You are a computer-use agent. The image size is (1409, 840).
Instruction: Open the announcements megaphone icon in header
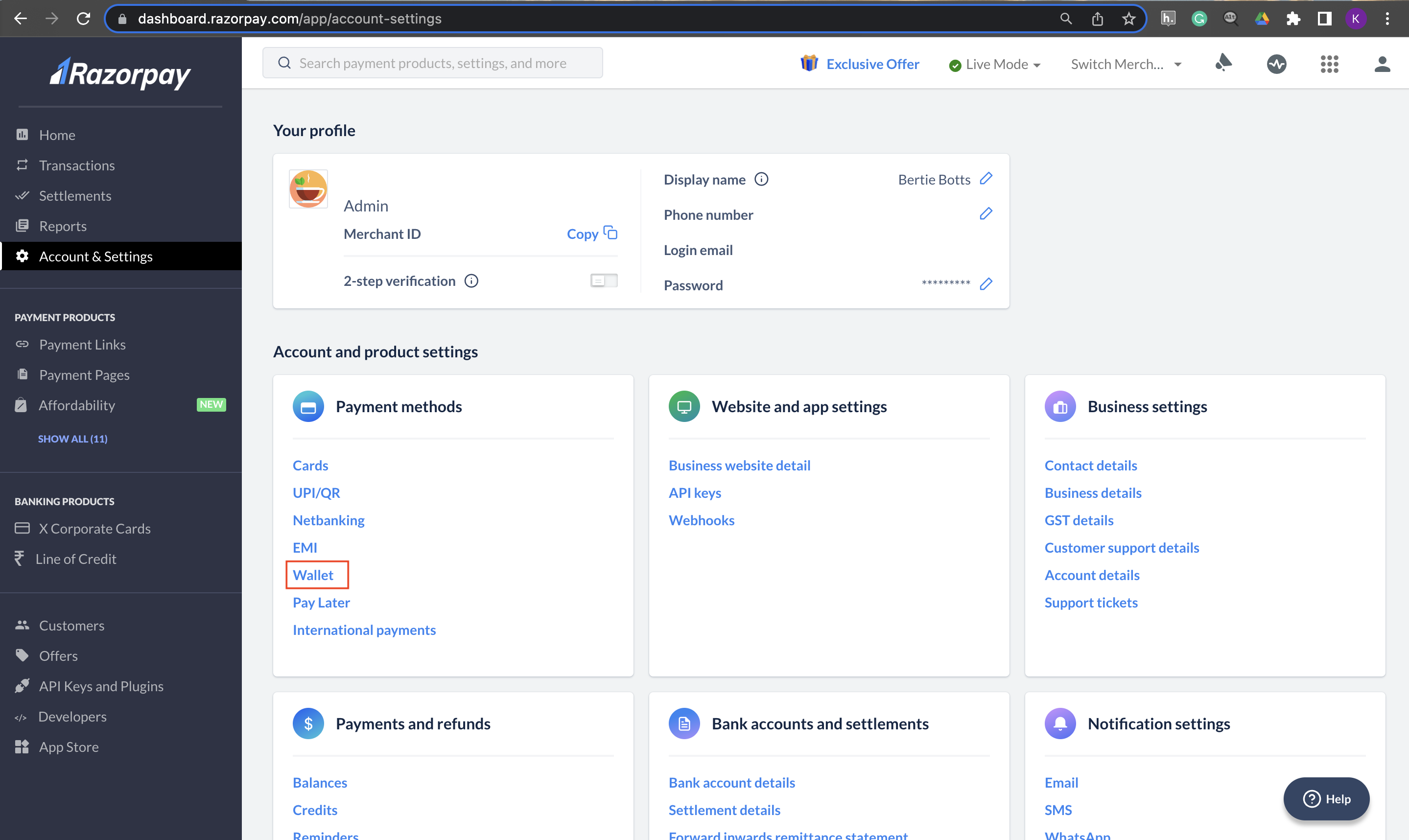point(1223,64)
